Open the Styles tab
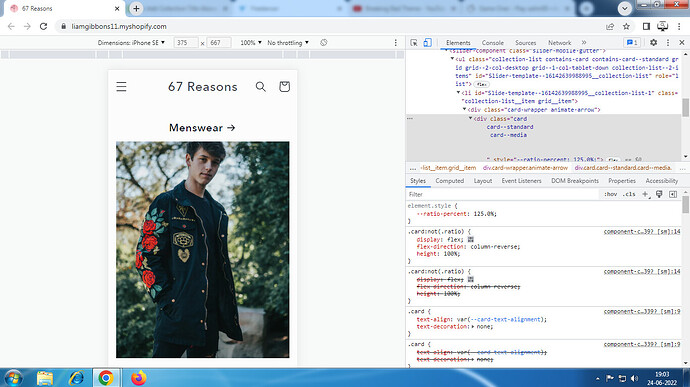This screenshot has width=690, height=387. click(x=418, y=181)
